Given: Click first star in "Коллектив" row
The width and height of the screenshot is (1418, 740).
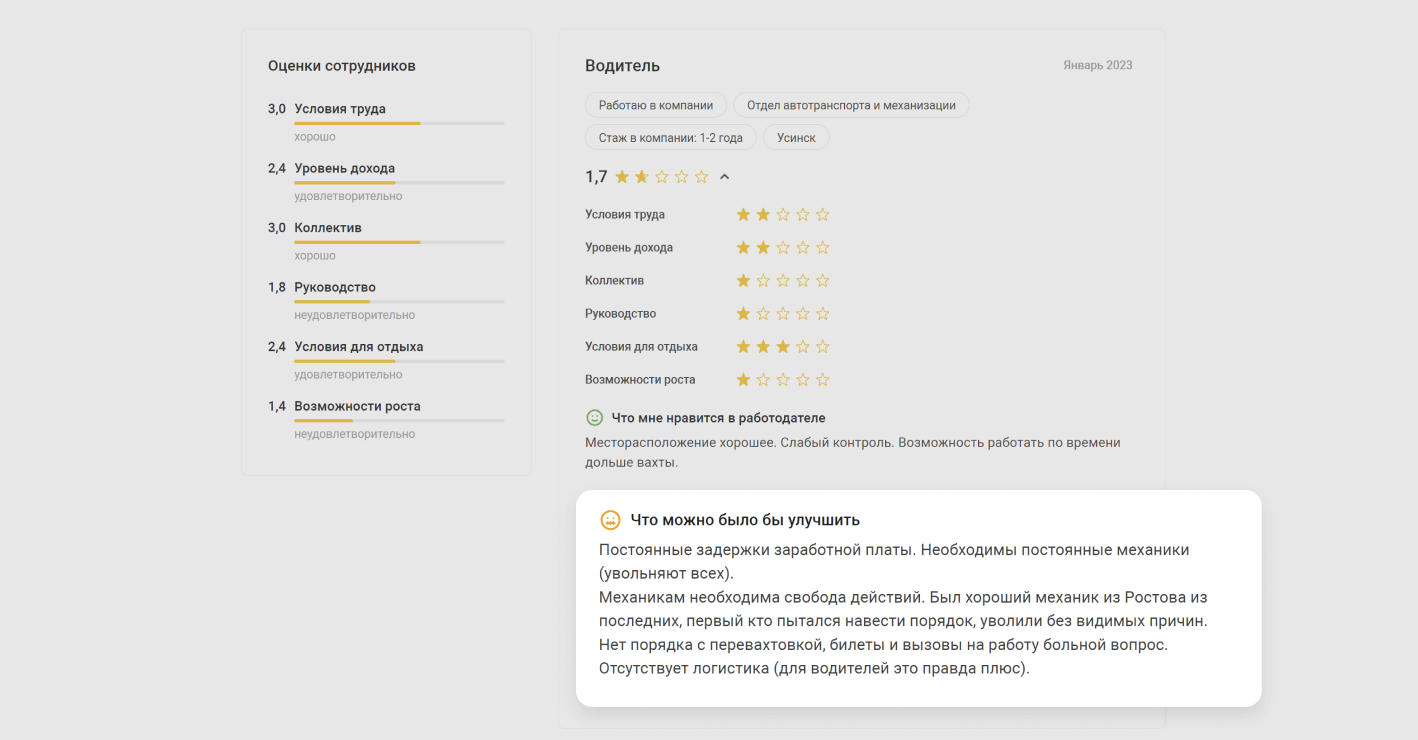Looking at the screenshot, I should point(743,281).
